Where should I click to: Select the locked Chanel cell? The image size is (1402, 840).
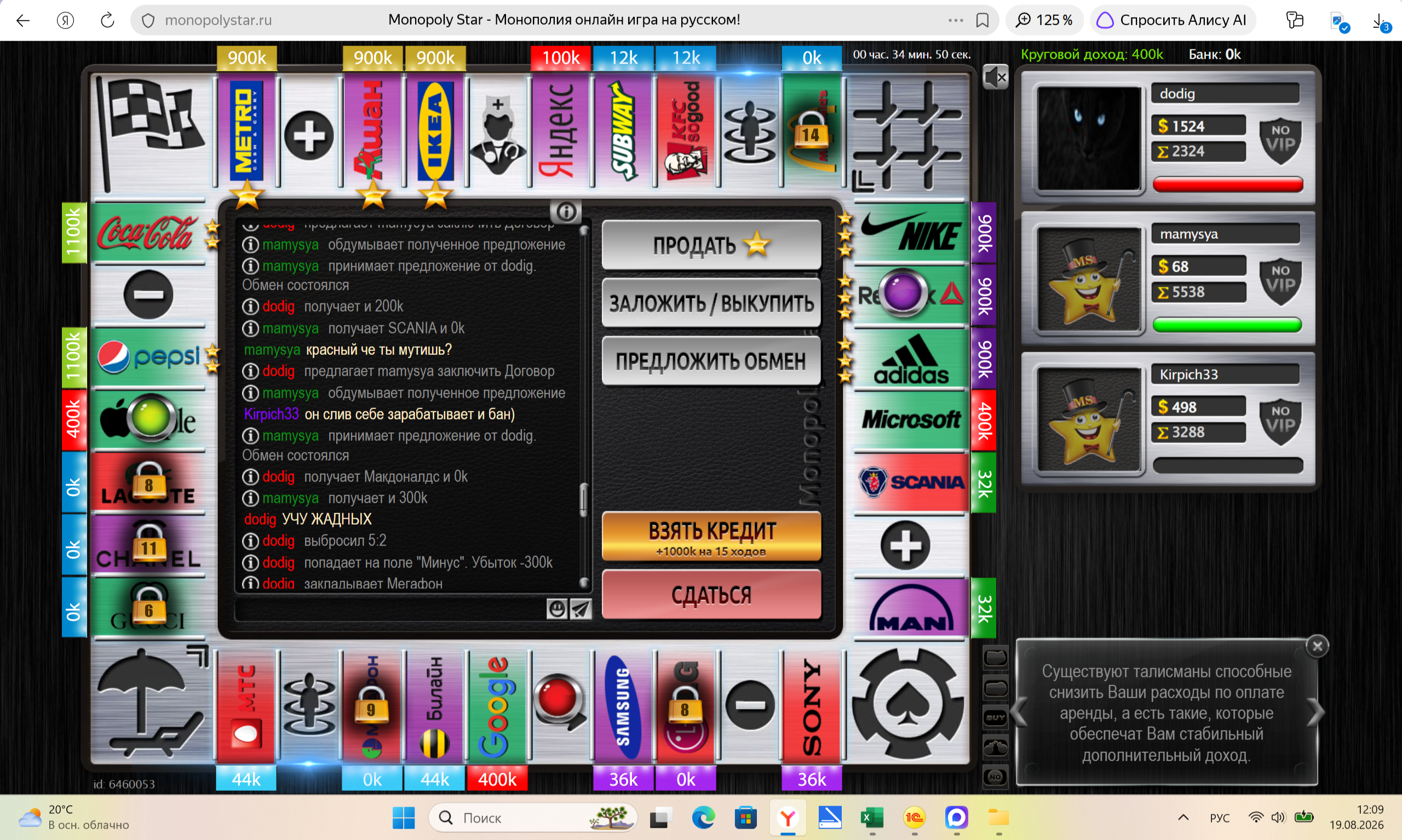pos(148,545)
